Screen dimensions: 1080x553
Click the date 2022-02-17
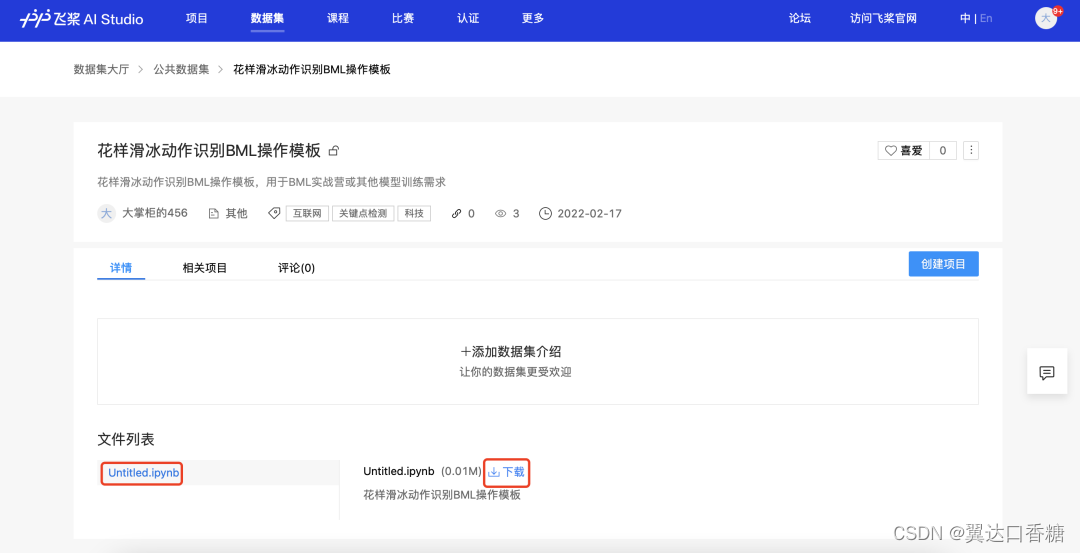coord(590,213)
